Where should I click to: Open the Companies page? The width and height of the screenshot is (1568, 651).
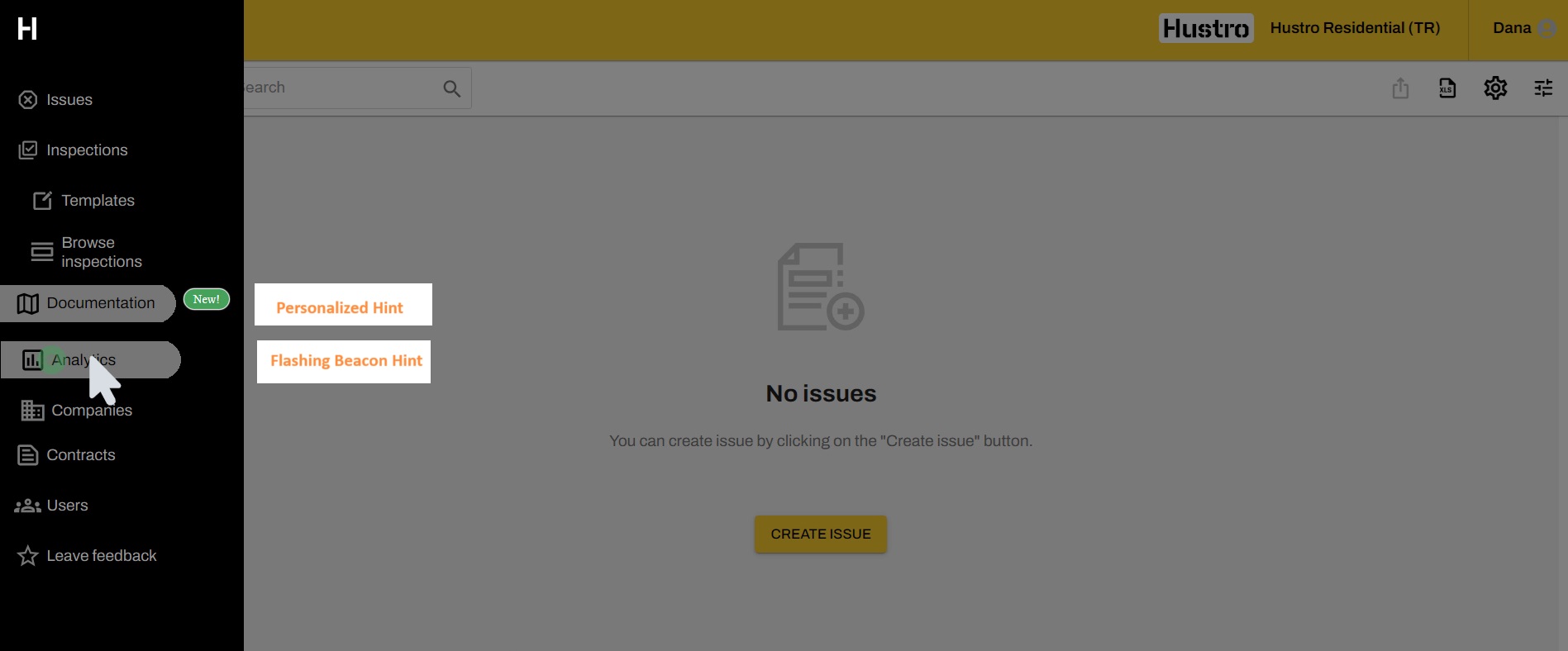click(x=91, y=411)
